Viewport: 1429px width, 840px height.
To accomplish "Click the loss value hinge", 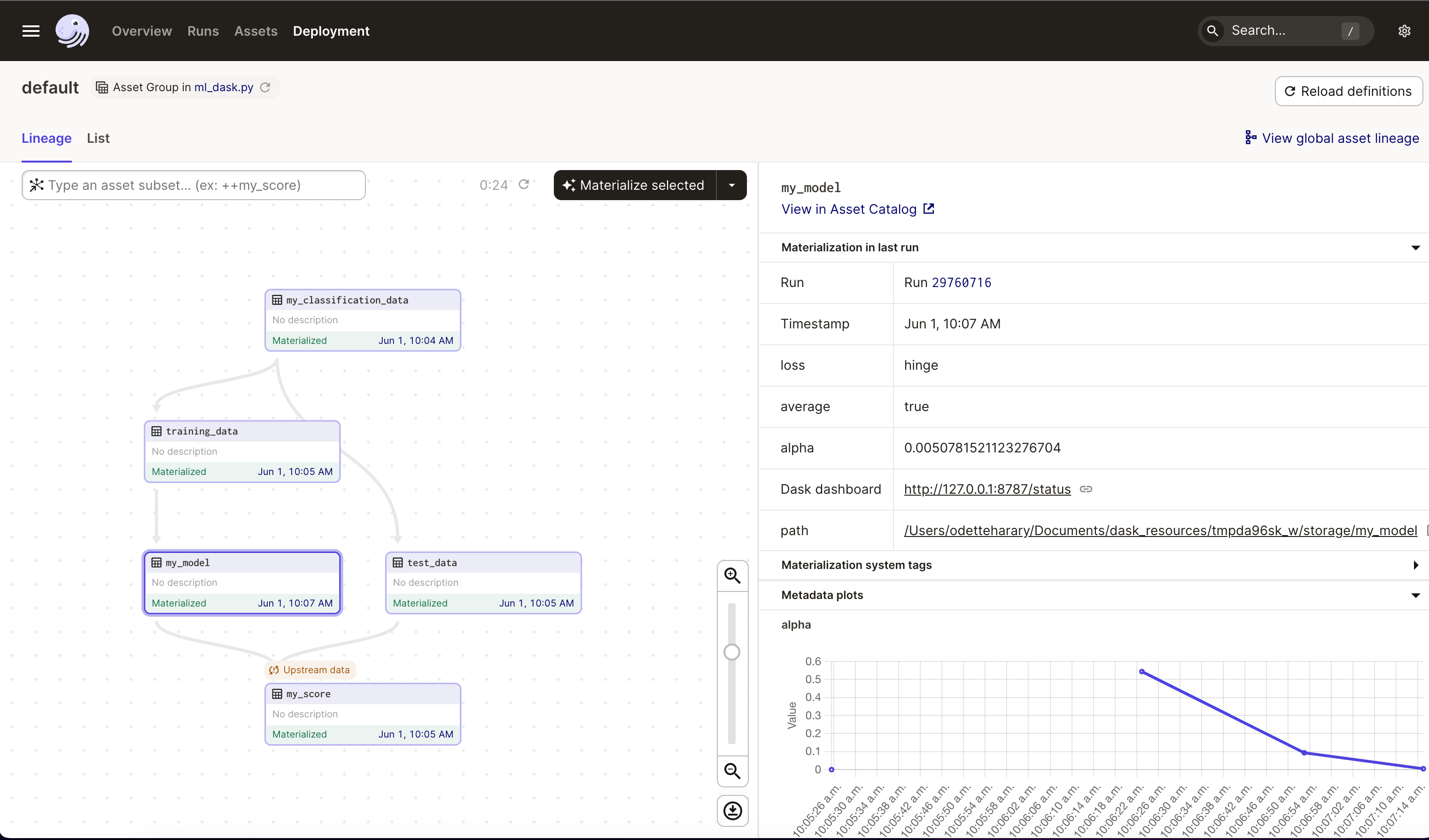I will (921, 365).
